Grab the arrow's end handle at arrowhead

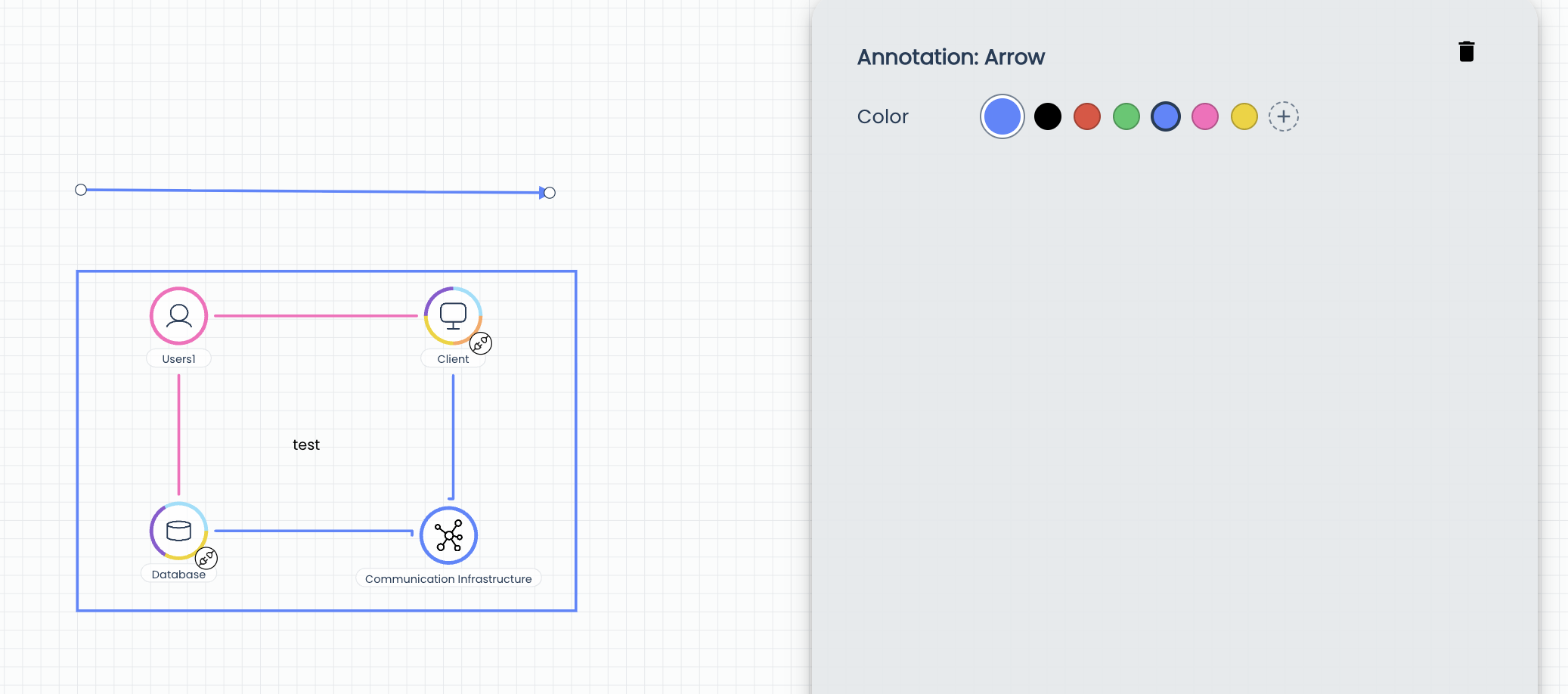coord(550,193)
